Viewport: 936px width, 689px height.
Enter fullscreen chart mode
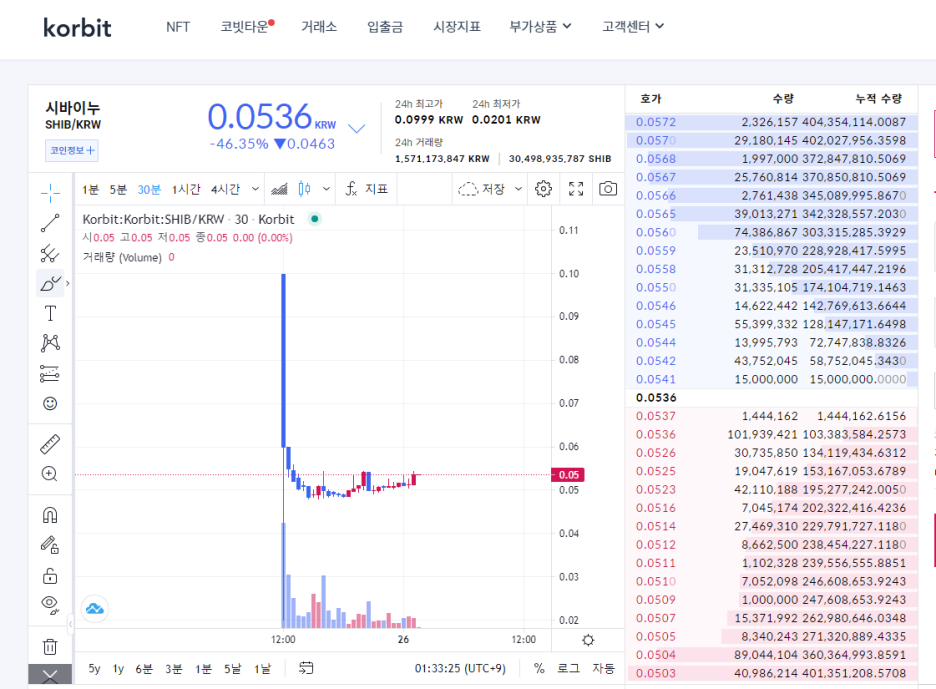[x=576, y=189]
